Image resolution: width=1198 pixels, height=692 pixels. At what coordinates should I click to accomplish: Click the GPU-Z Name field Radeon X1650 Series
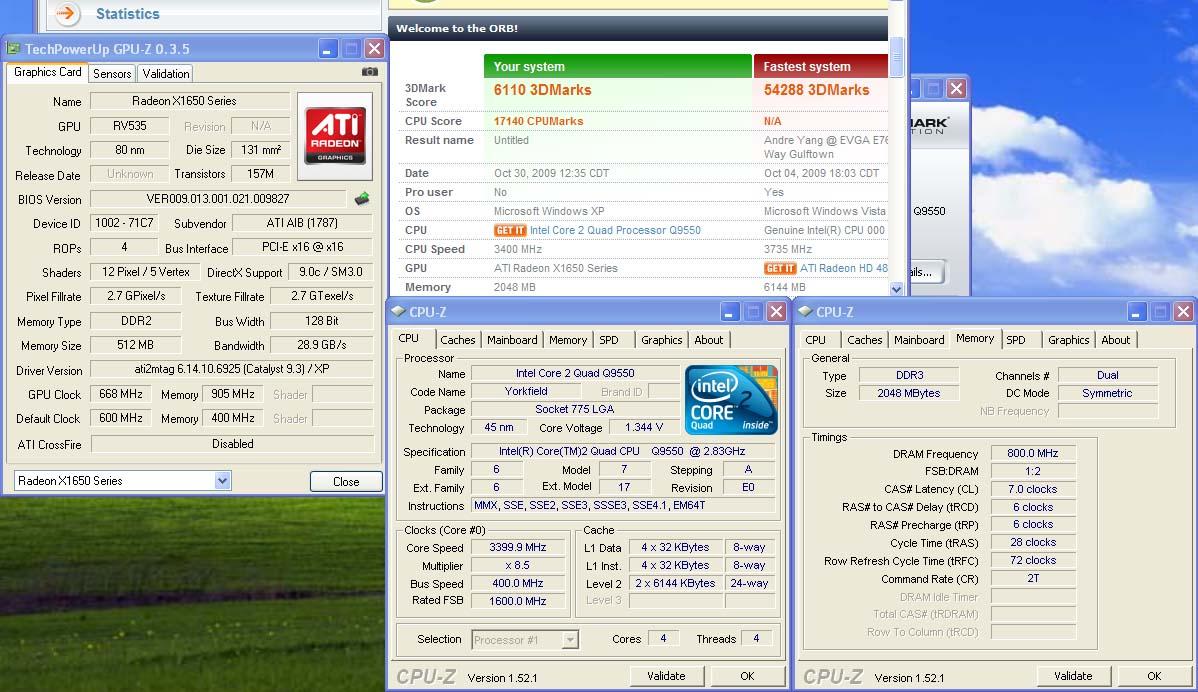189,101
